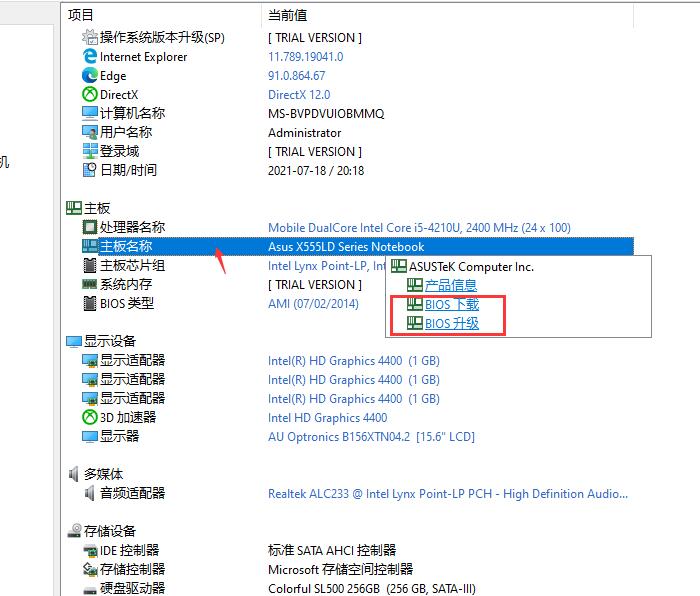Click the Edge browser icon
The image size is (700, 596).
pyautogui.click(x=90, y=75)
